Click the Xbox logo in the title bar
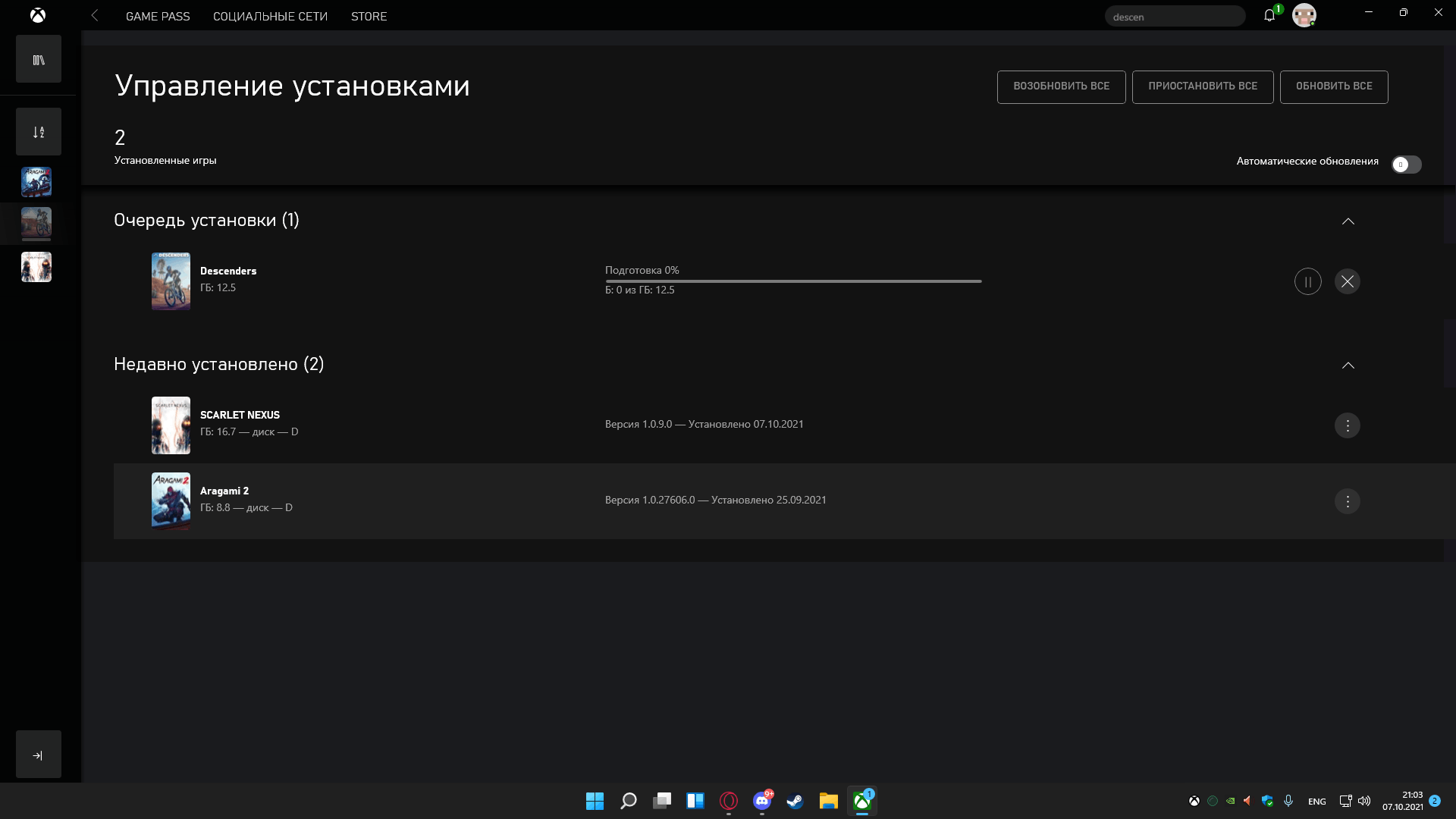 38,15
